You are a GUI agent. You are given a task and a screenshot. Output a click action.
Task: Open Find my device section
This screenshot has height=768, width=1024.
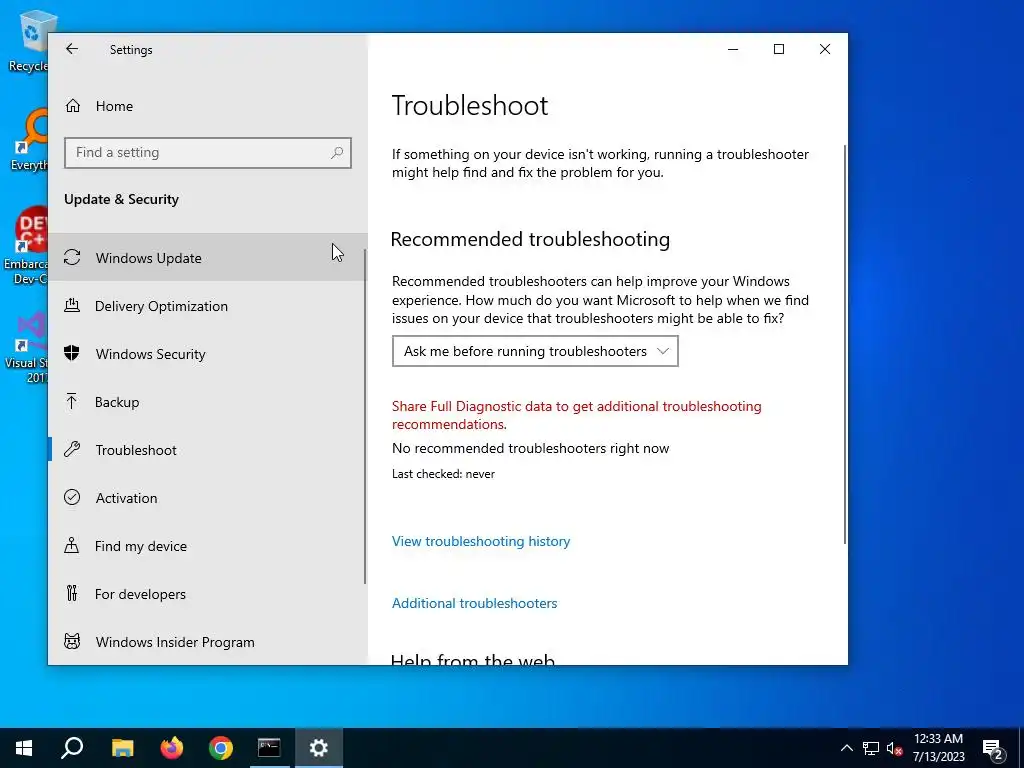[206, 545]
